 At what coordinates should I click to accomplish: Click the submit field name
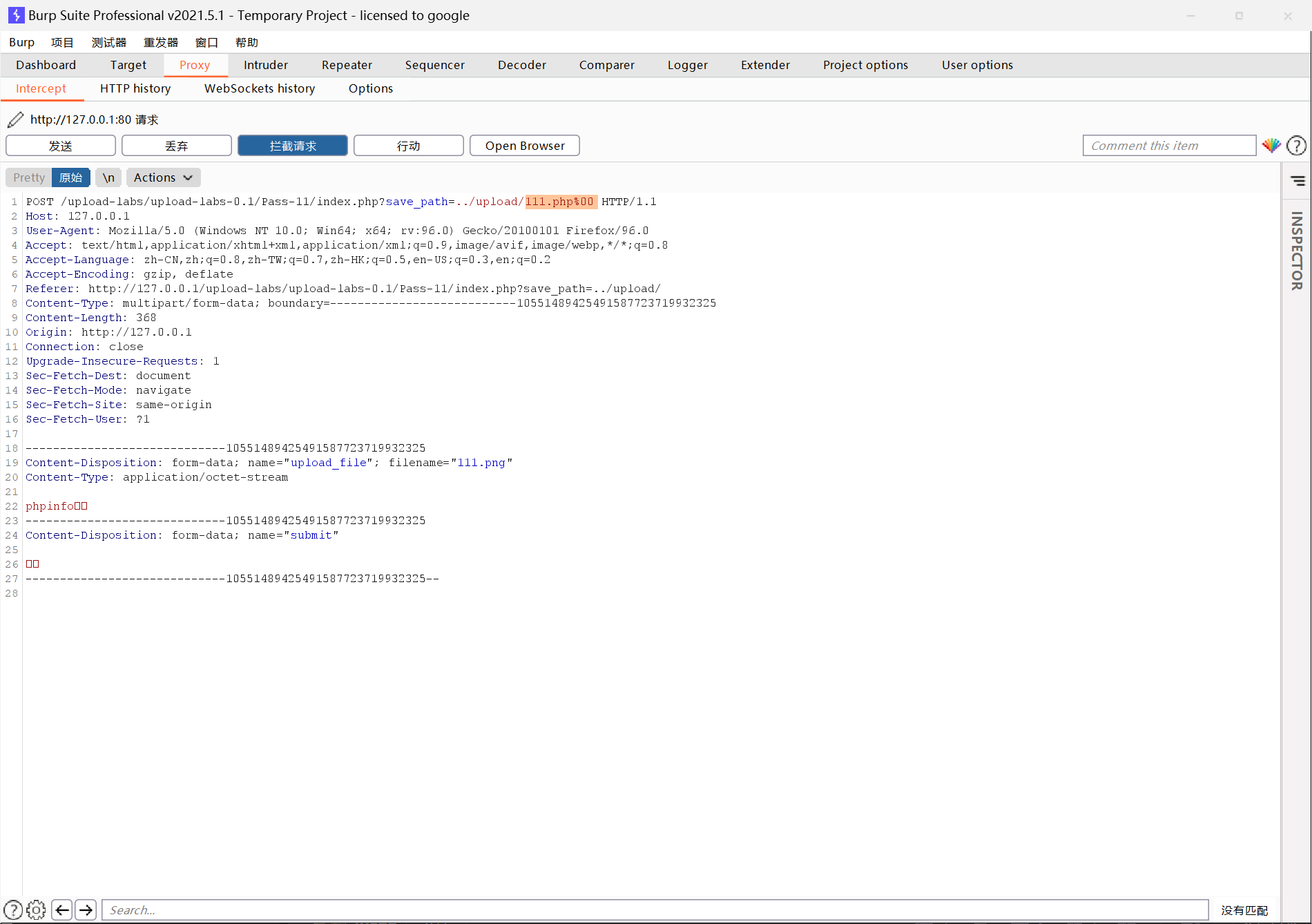[311, 535]
